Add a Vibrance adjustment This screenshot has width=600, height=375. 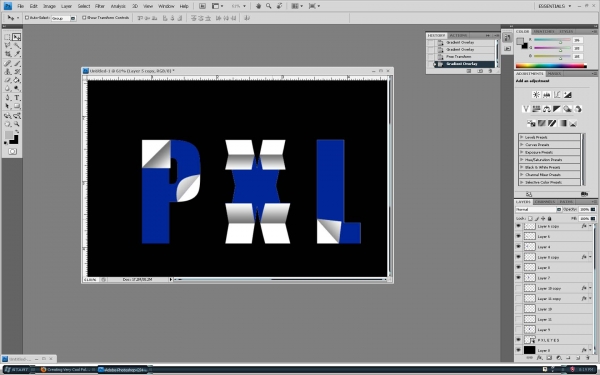[x=526, y=109]
